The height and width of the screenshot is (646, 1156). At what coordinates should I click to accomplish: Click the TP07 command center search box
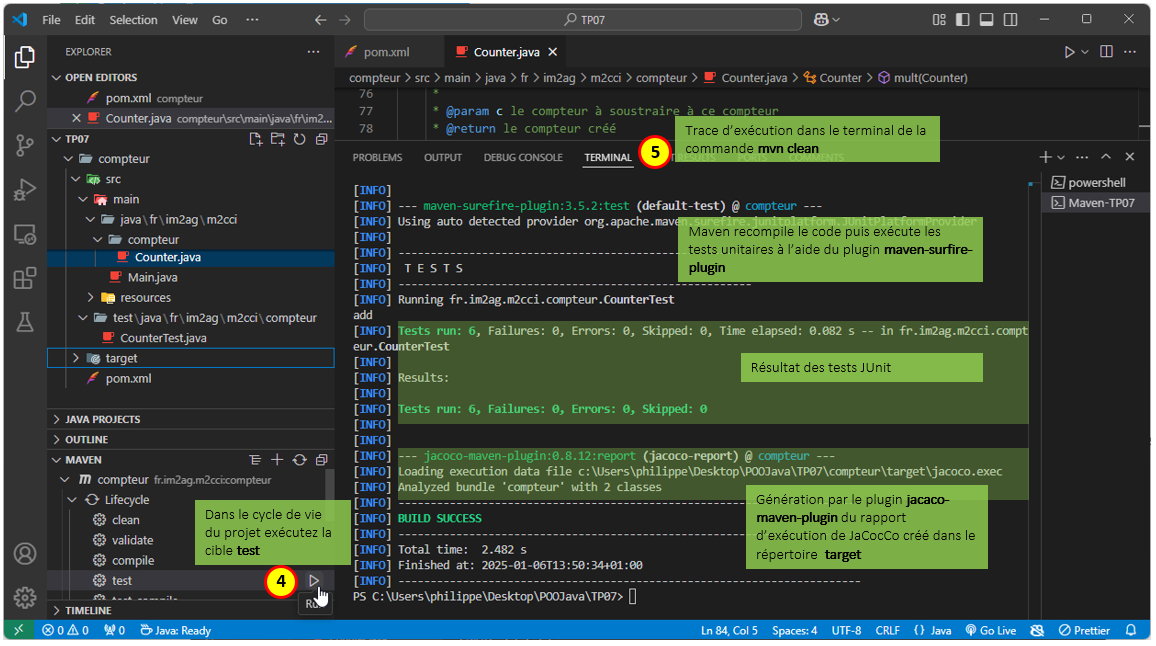click(x=583, y=20)
